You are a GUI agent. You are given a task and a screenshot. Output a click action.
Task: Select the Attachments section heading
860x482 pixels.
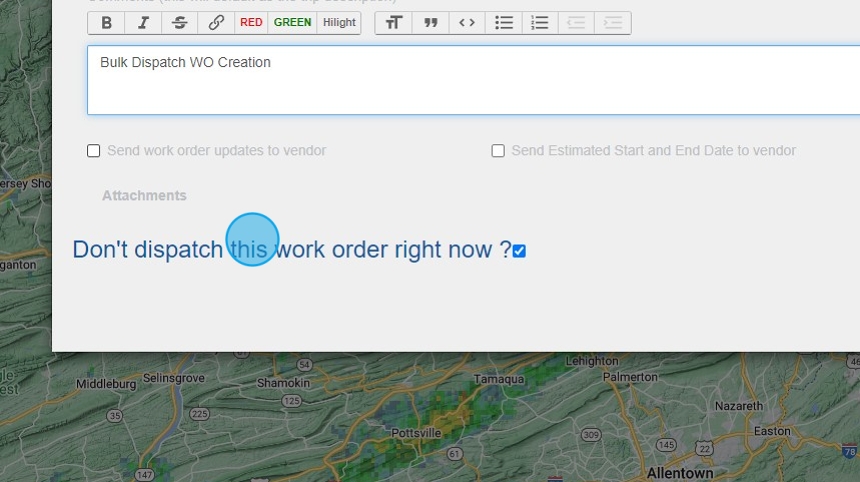(x=144, y=196)
